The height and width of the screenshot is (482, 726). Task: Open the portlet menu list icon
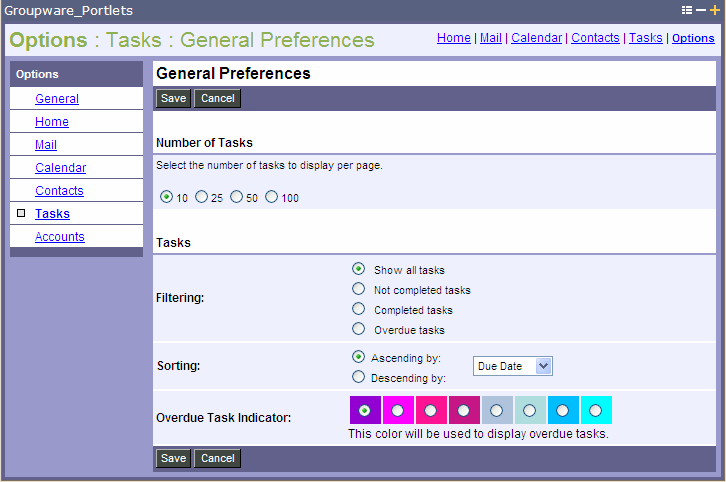coord(687,10)
